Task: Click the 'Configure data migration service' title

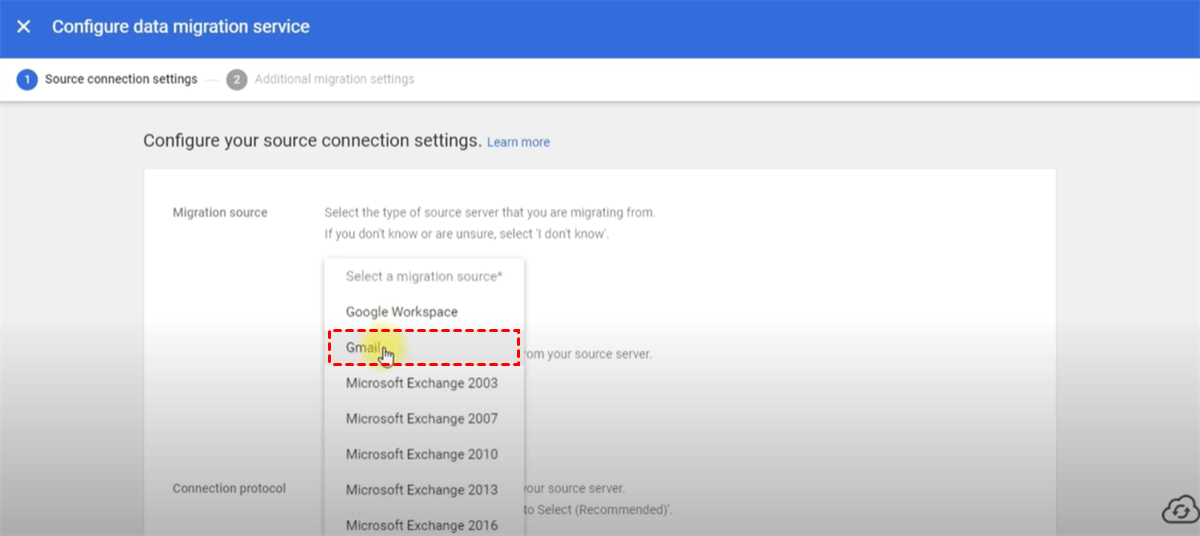Action: [181, 27]
